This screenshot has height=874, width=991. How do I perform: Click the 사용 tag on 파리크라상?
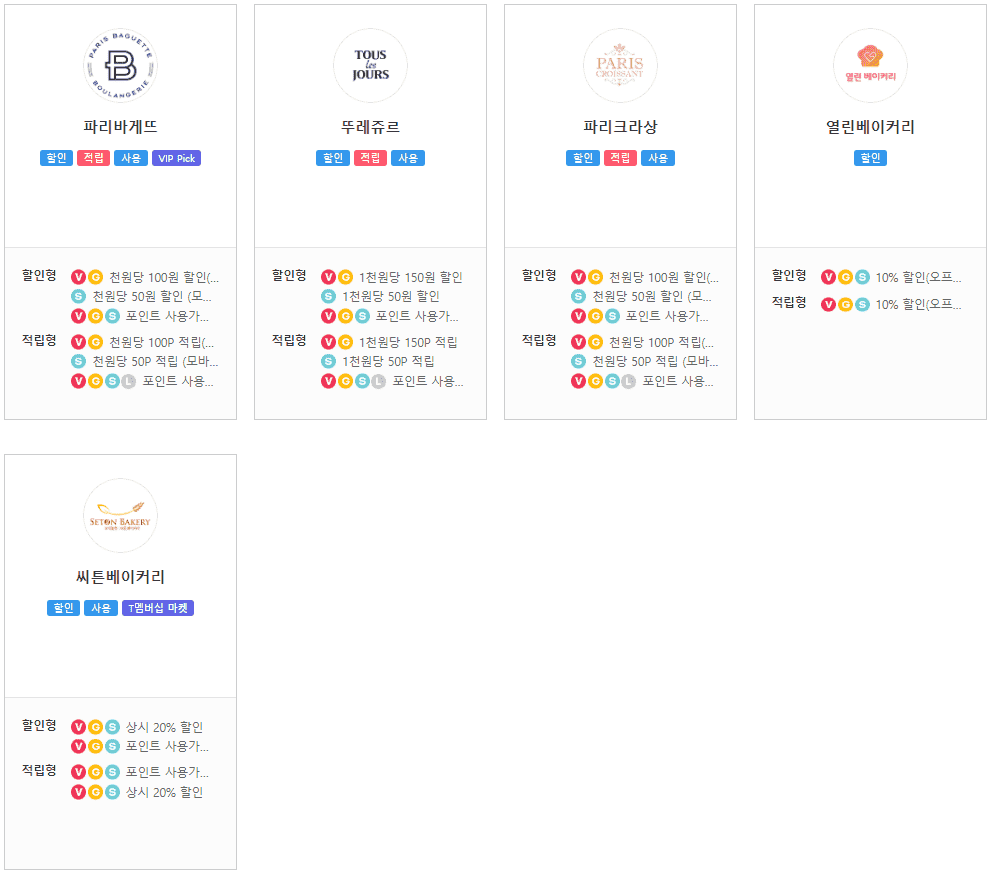click(x=658, y=158)
